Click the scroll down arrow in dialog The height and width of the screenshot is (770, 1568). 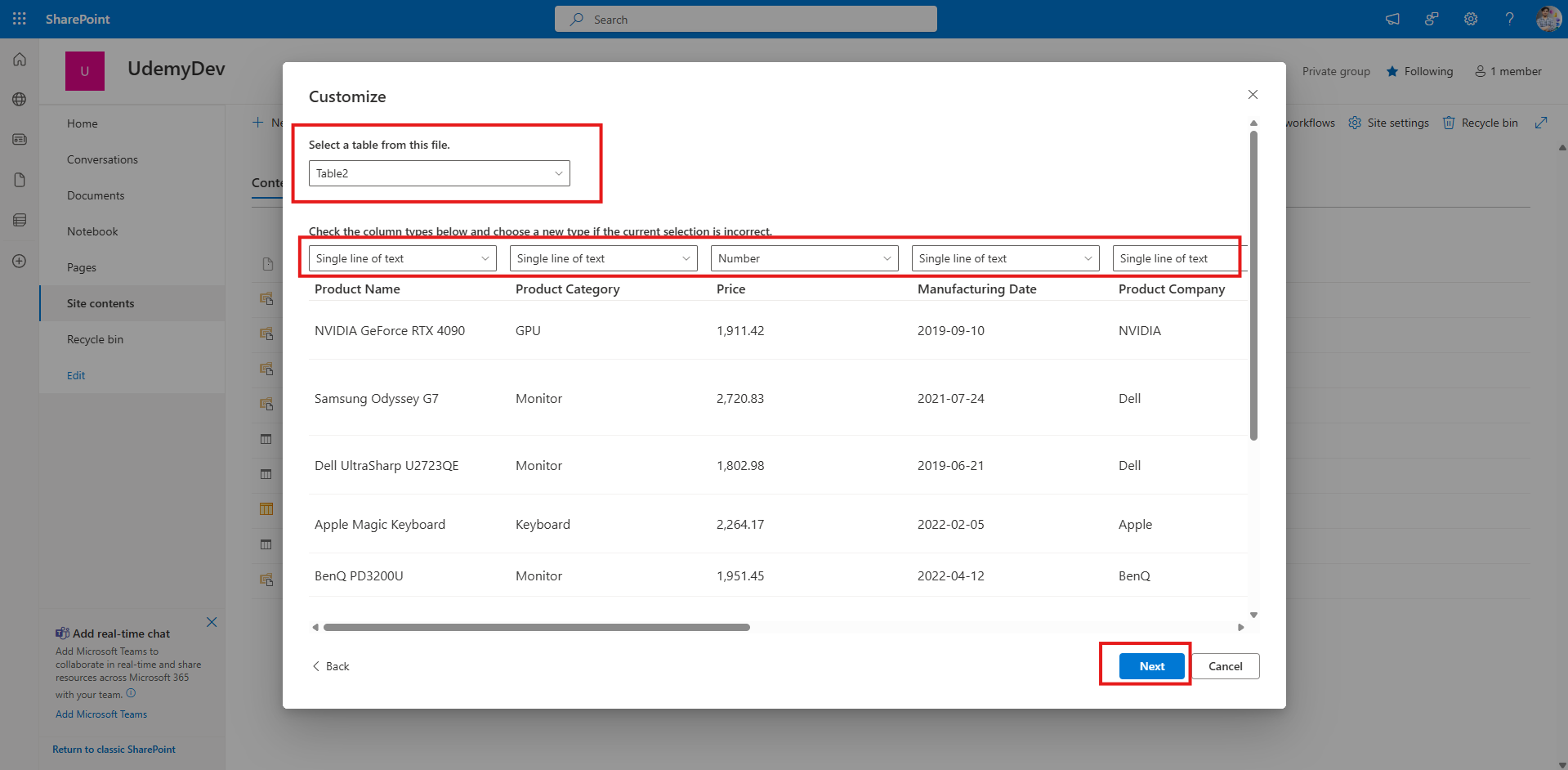[1253, 615]
